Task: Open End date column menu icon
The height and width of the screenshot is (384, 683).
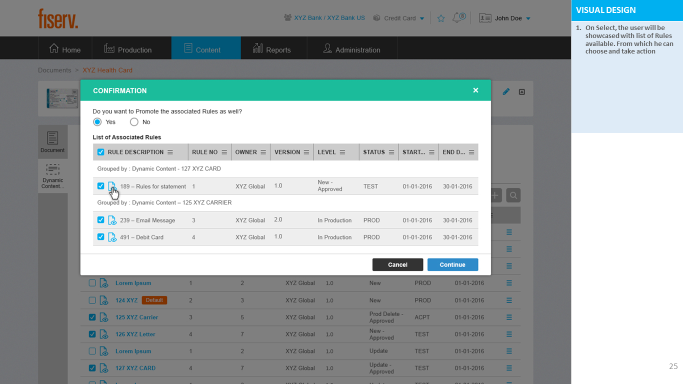Action: [x=471, y=152]
